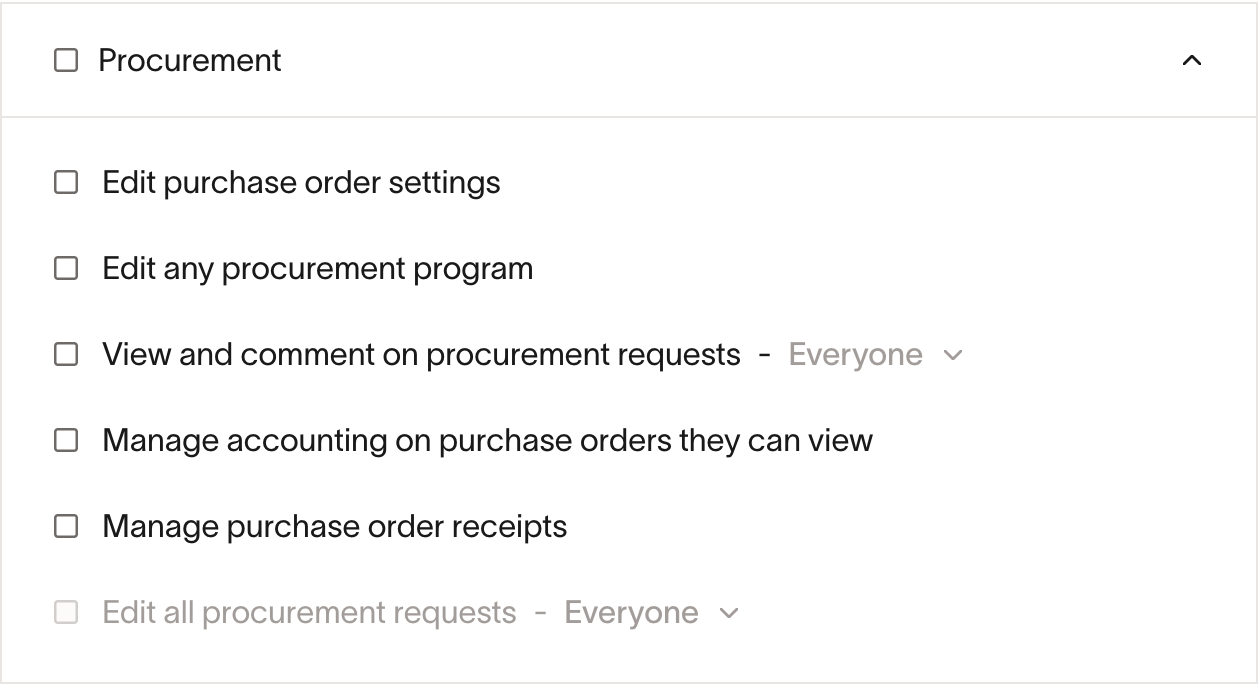Enable Manage accounting on purchase orders checkbox
This screenshot has height=684, width=1258.
66,441
